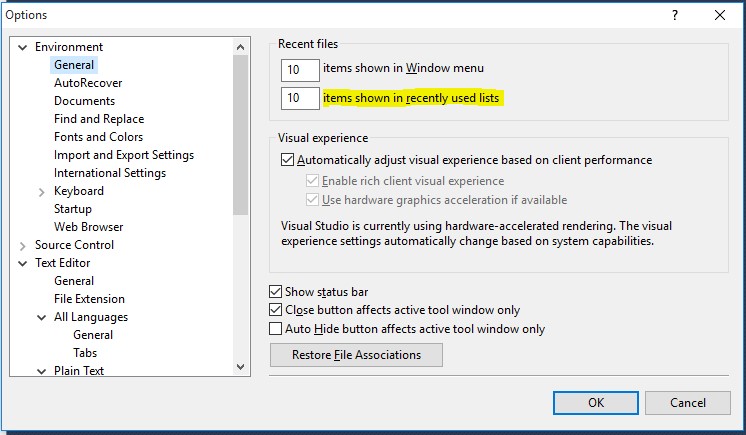Open Fonts and Colors settings
Screen dimensions: 746x435
tap(98, 137)
